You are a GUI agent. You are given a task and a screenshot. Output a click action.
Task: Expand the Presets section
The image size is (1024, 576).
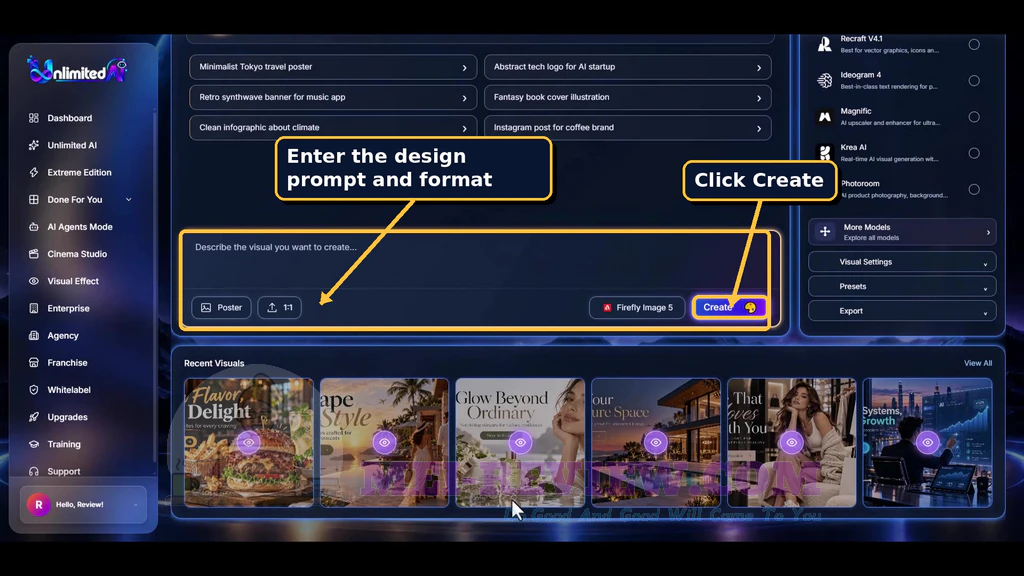click(902, 287)
